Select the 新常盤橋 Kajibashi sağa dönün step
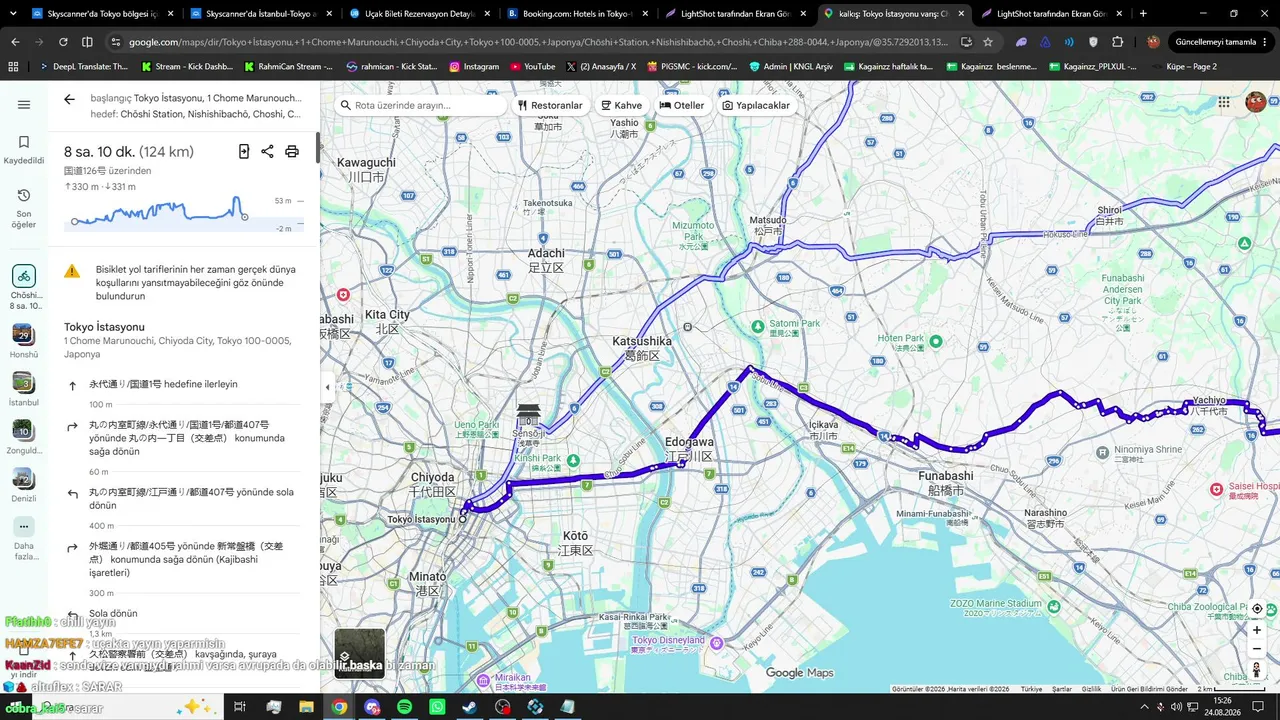The width and height of the screenshot is (1280, 720). coord(182,559)
